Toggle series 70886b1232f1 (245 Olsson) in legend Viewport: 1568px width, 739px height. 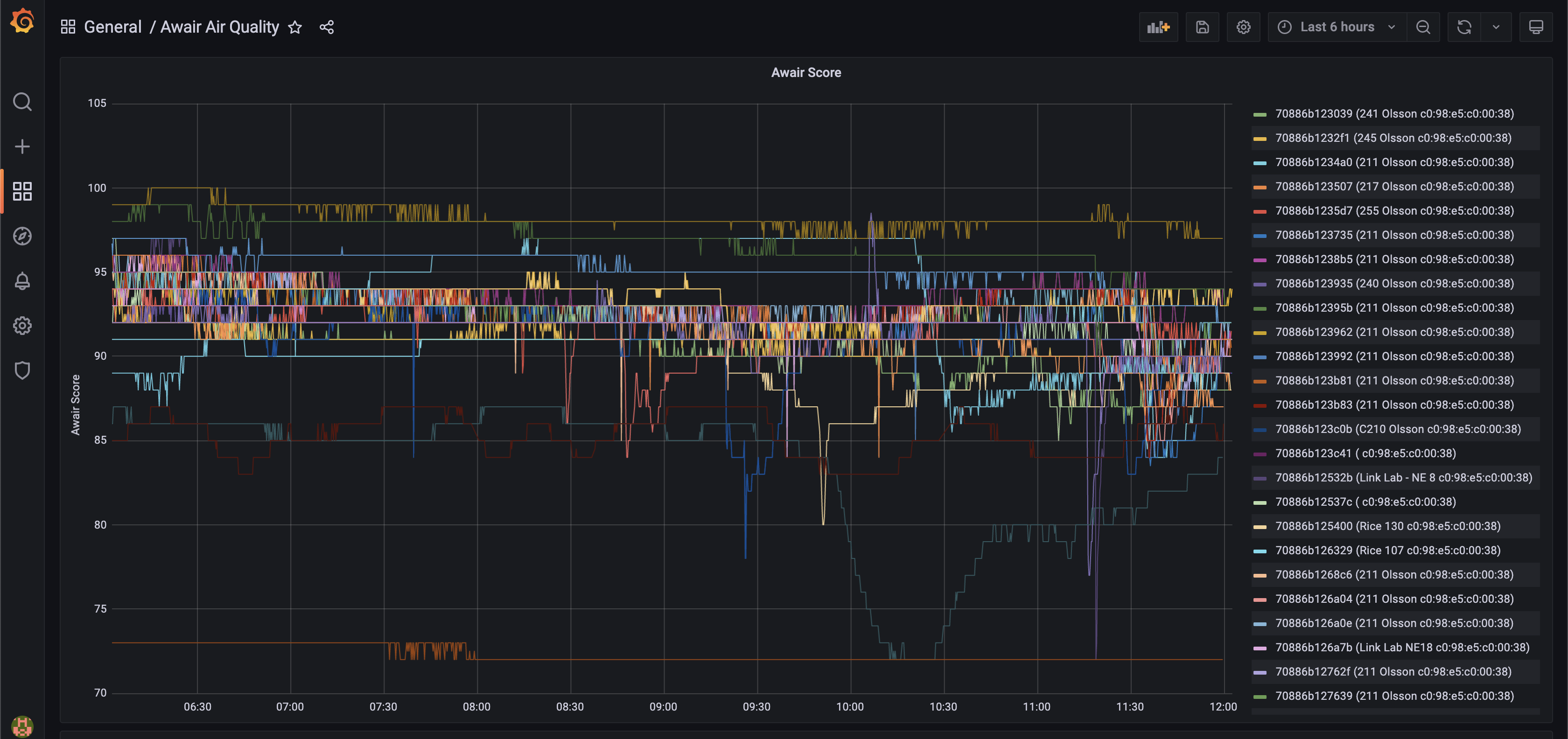pyautogui.click(x=1393, y=138)
